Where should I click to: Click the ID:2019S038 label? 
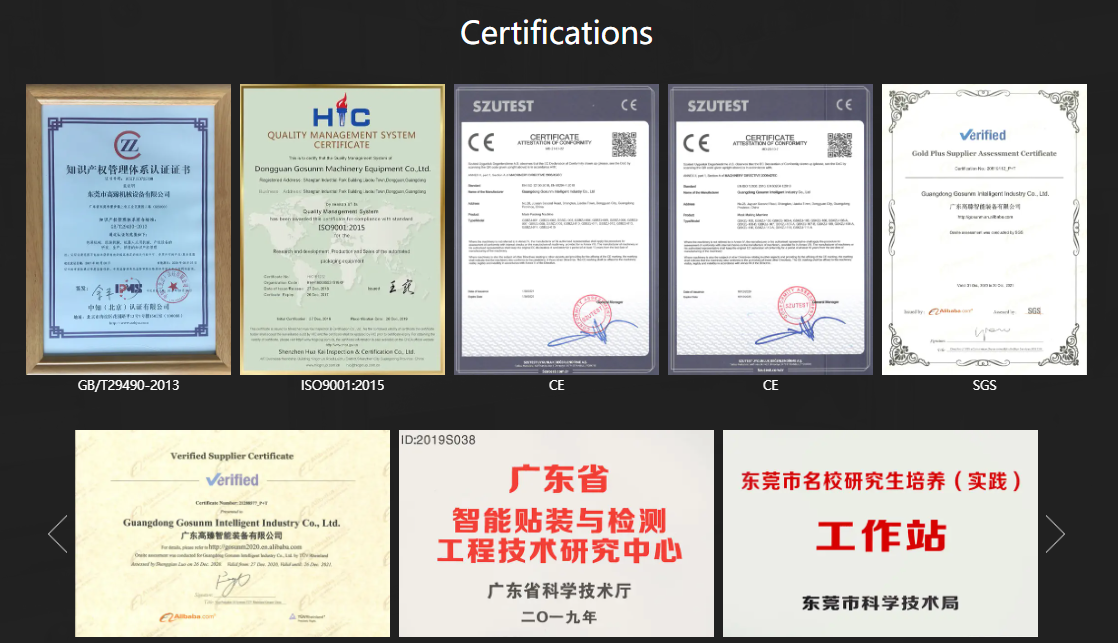point(438,440)
